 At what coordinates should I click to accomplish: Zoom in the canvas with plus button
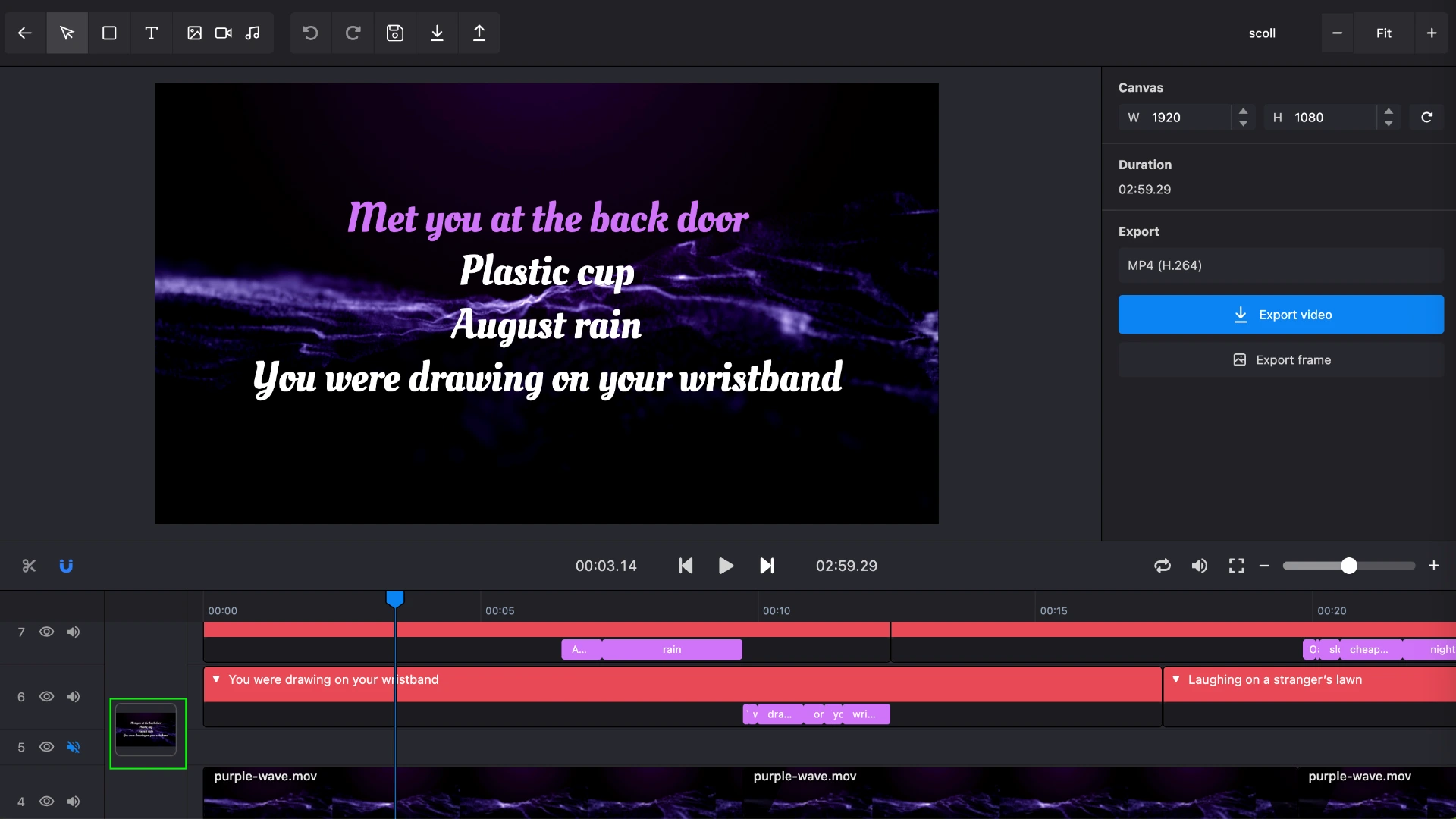[1432, 33]
